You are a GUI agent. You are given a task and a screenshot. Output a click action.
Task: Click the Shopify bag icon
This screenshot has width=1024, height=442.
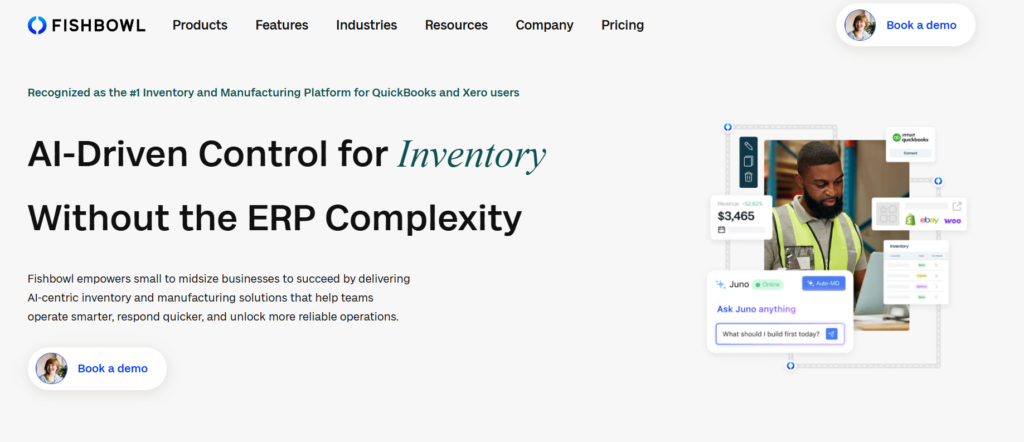pos(911,219)
